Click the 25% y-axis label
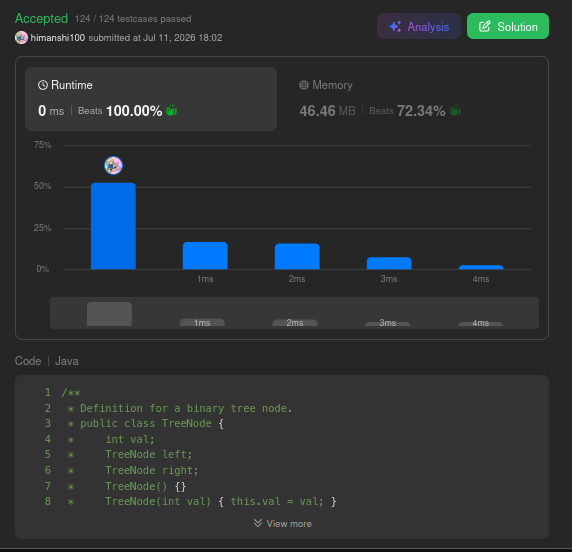The image size is (572, 552). [x=43, y=228]
